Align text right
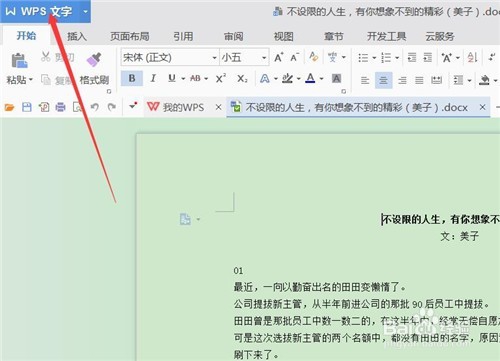The width and height of the screenshot is (500, 361). 402,80
